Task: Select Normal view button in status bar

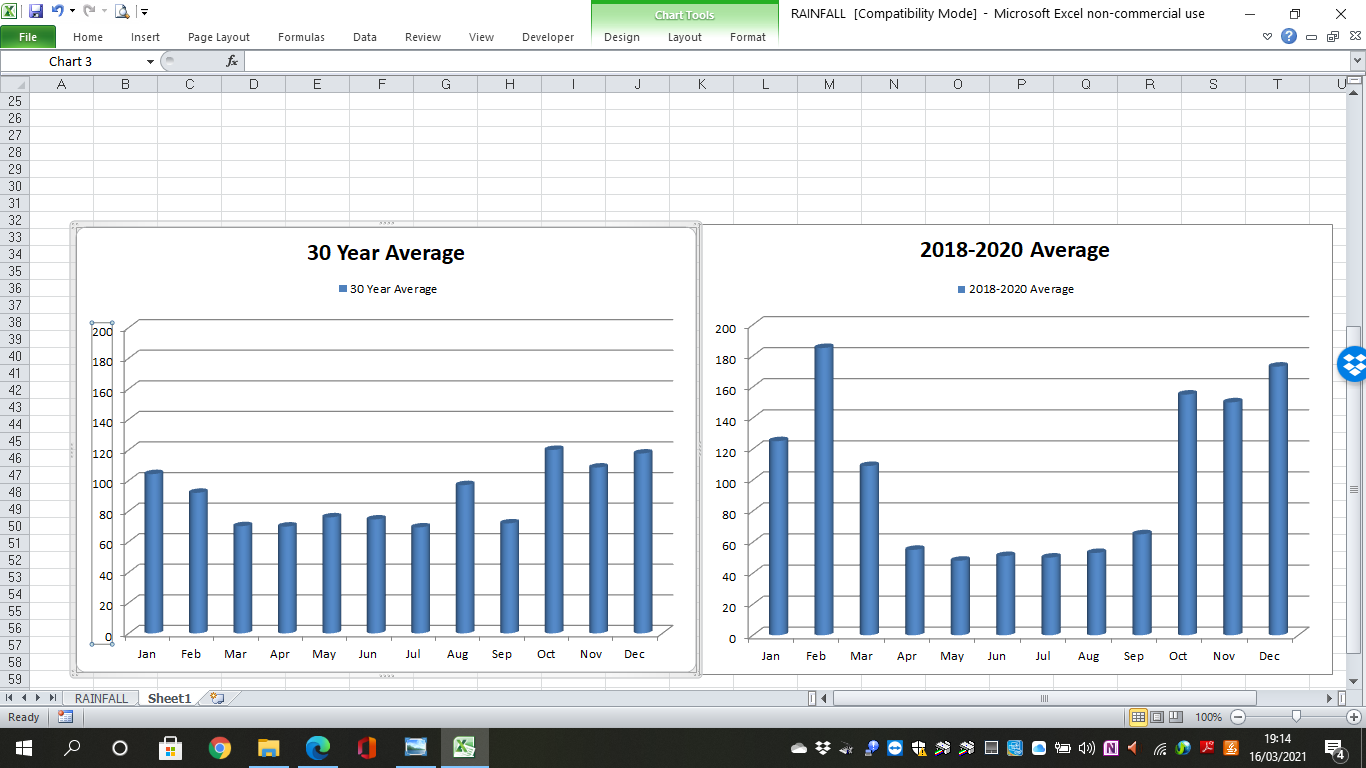Action: [1138, 717]
